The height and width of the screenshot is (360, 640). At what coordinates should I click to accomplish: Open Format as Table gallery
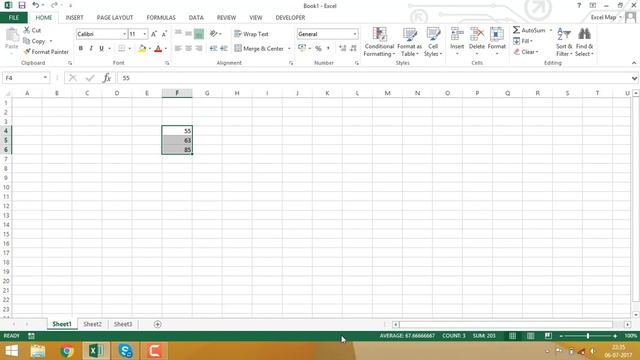point(409,42)
